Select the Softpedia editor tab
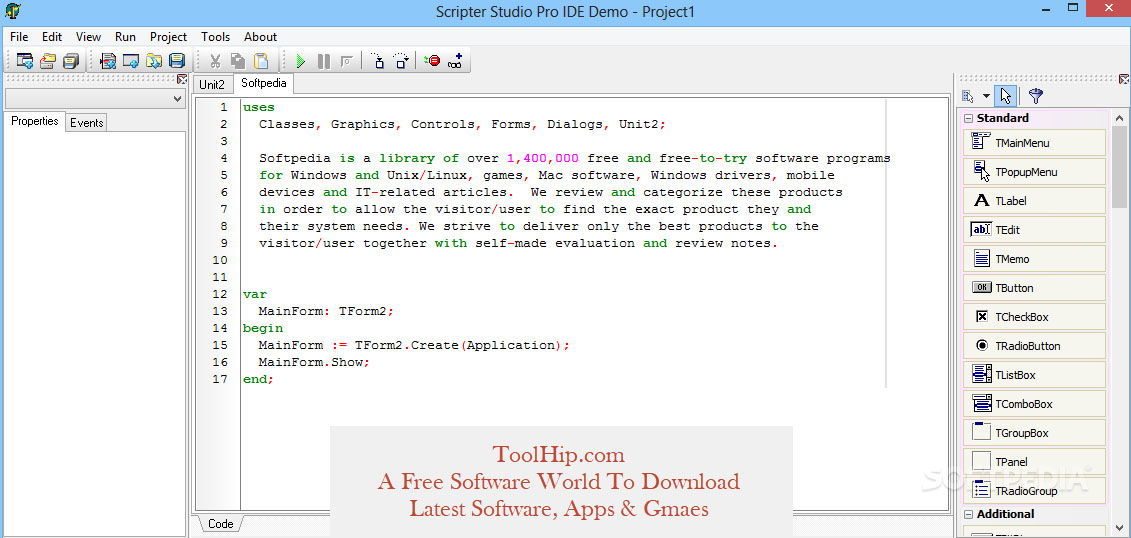This screenshot has width=1131, height=538. click(263, 83)
